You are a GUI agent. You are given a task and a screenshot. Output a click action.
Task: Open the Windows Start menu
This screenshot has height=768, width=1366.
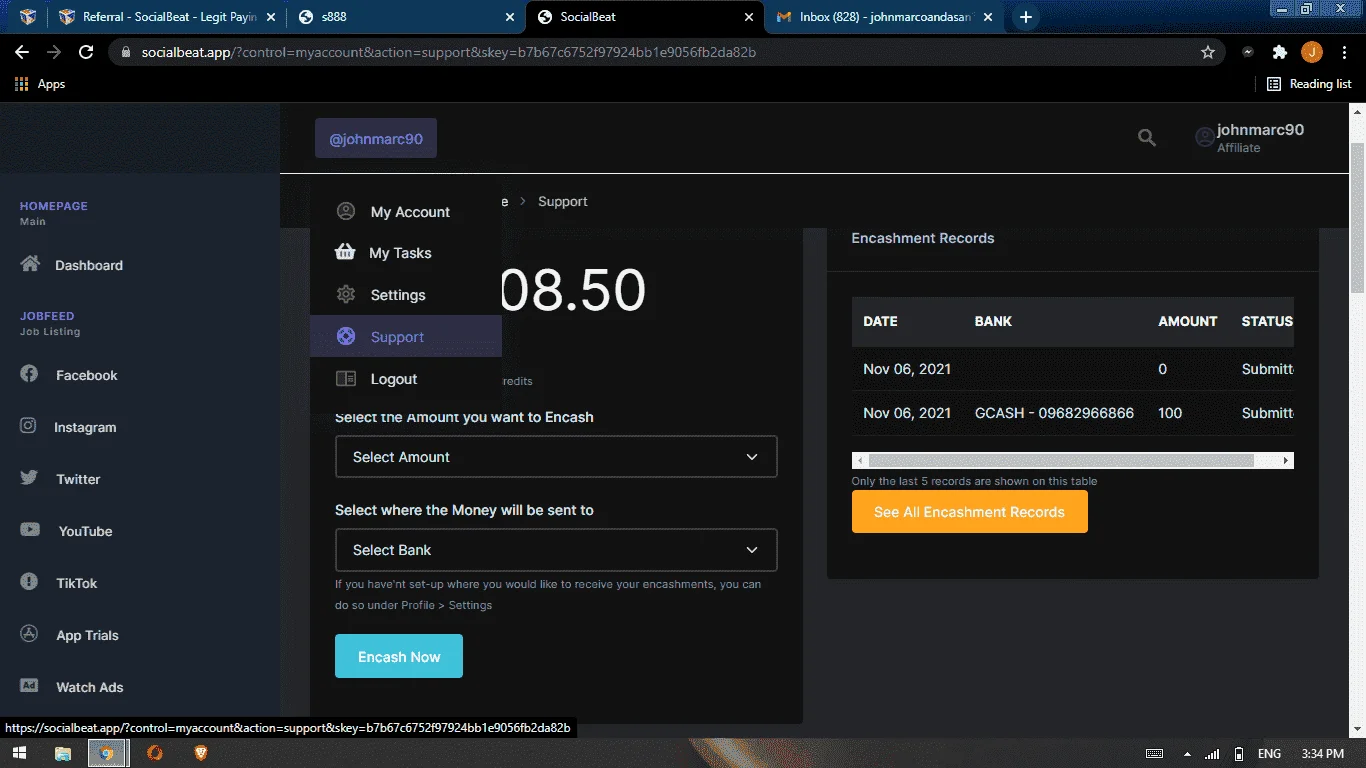[x=18, y=753]
